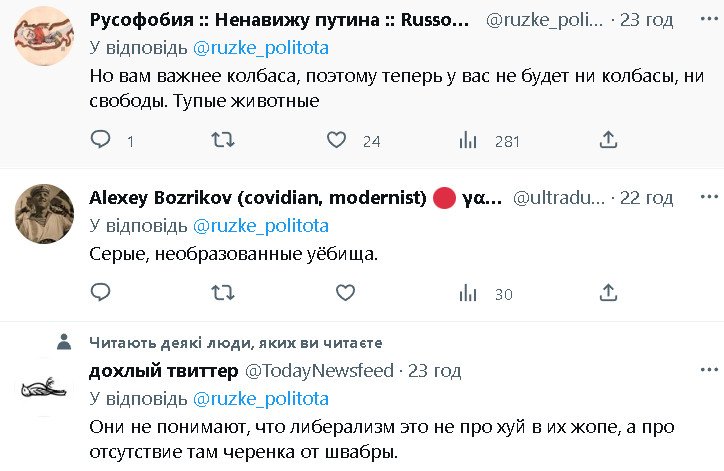Reply to the first tweet about колбаса

pos(101,140)
